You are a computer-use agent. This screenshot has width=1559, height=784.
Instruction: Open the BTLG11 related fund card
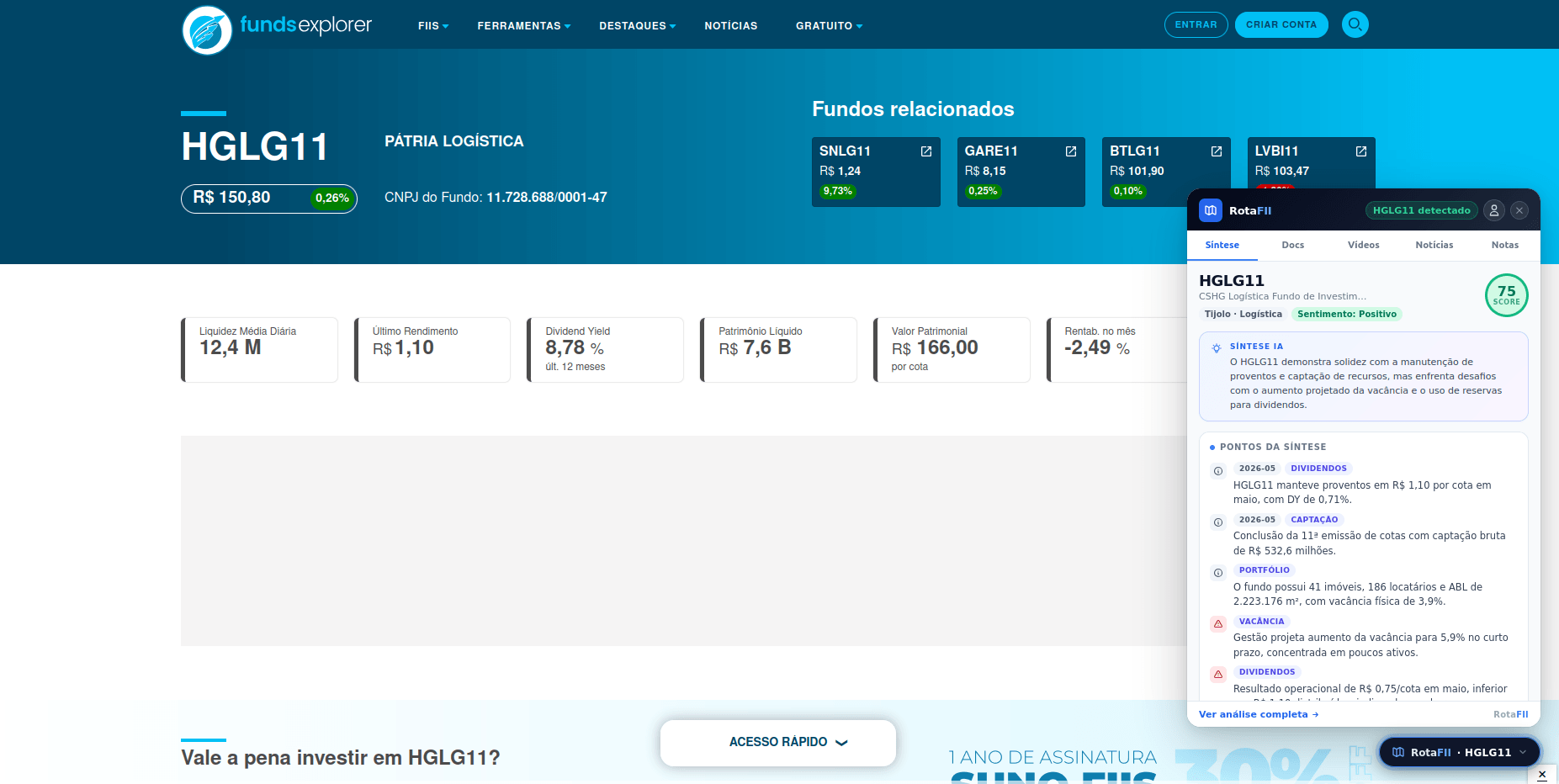(1166, 172)
